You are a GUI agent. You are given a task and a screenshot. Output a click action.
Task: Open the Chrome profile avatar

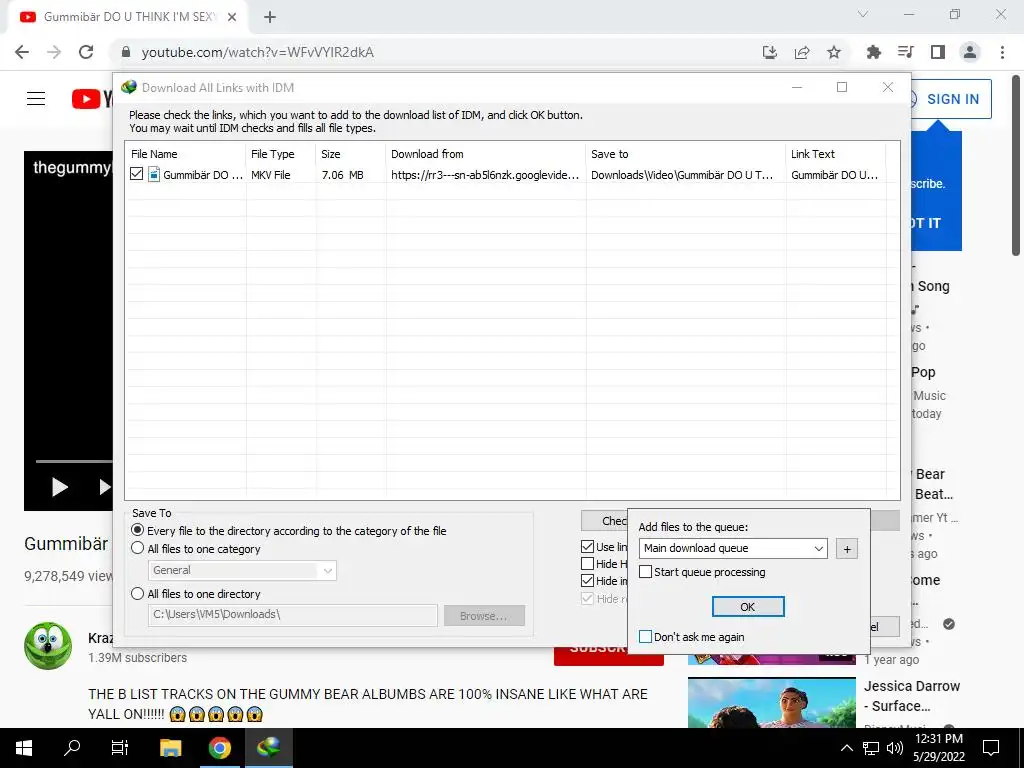[x=970, y=52]
